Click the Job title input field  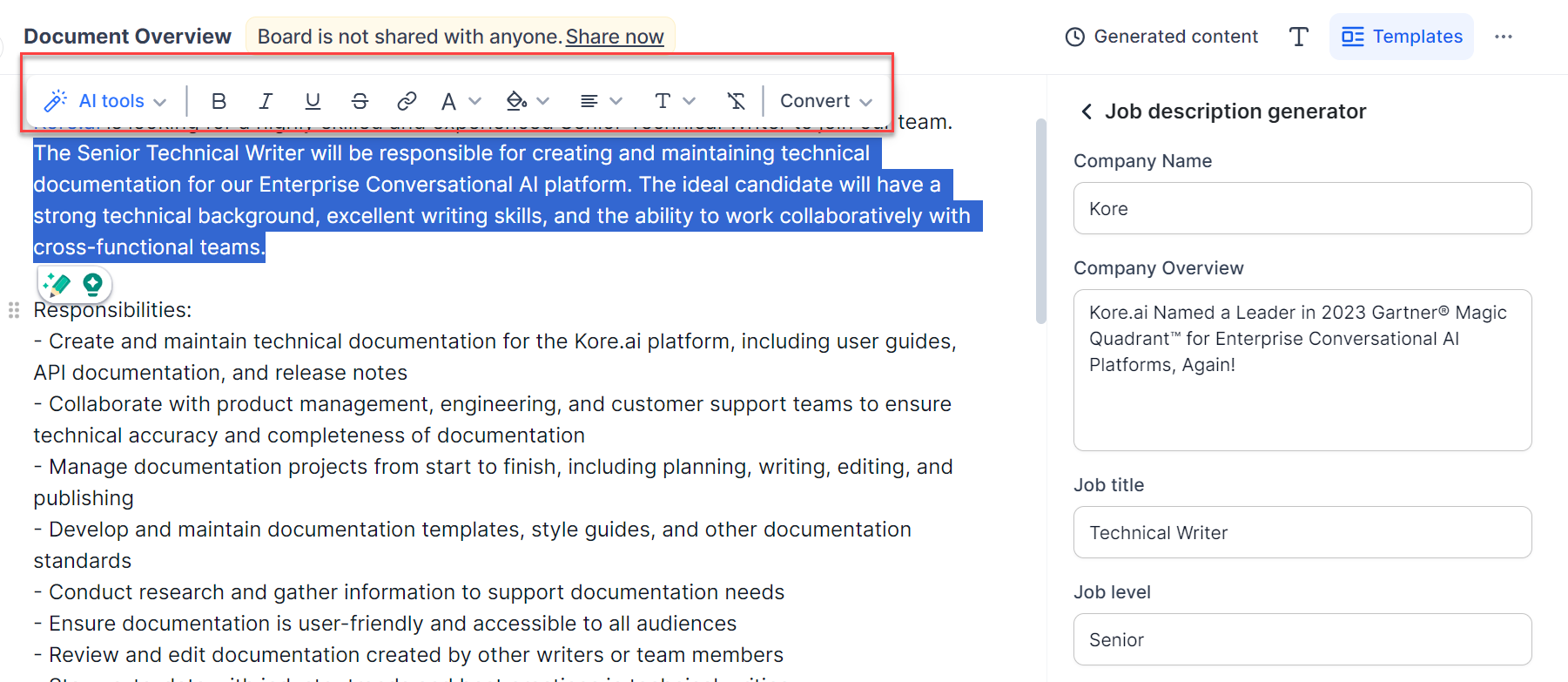point(1302,532)
